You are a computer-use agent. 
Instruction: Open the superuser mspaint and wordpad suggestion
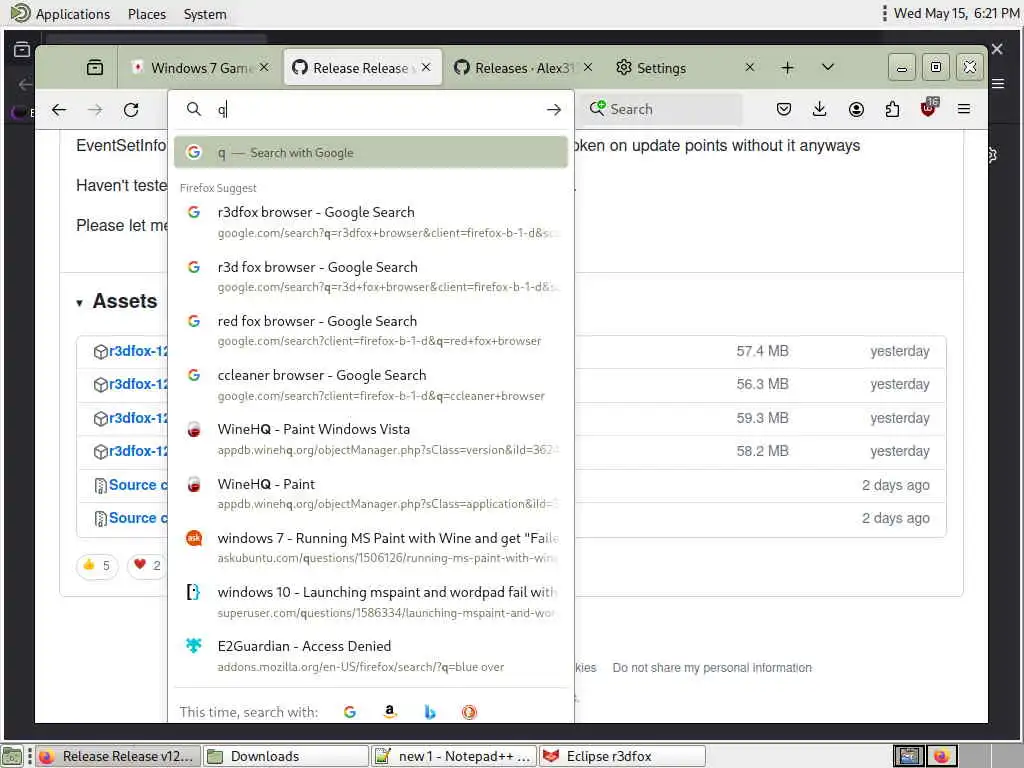(370, 601)
